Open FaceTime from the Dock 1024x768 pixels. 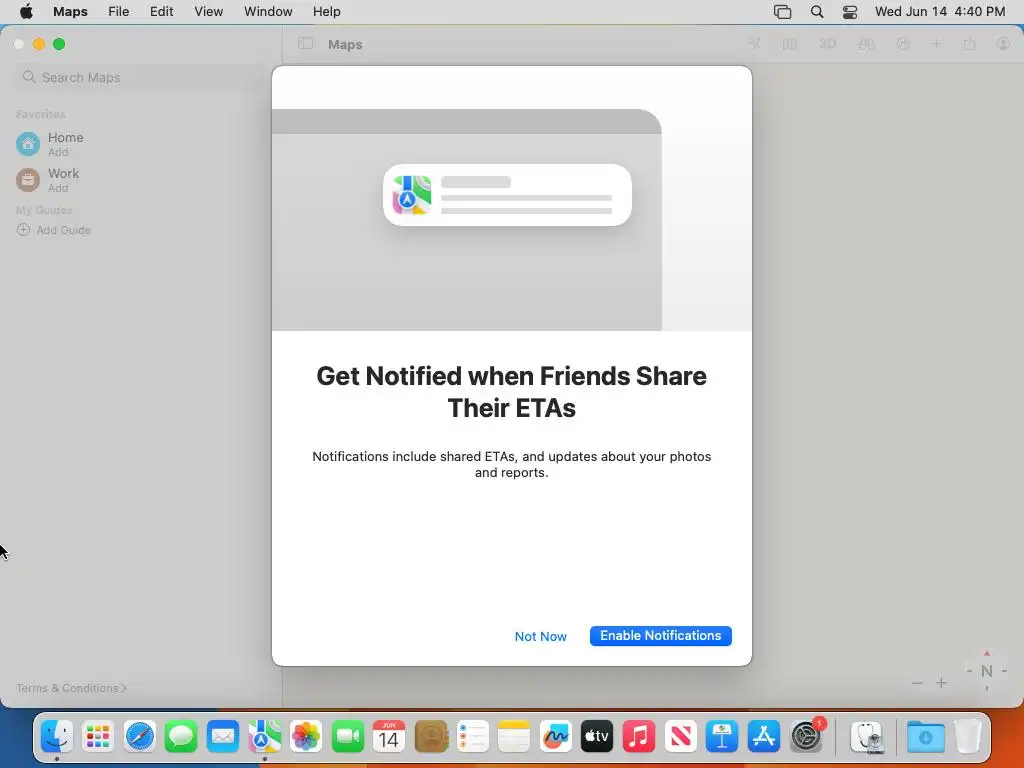(347, 737)
